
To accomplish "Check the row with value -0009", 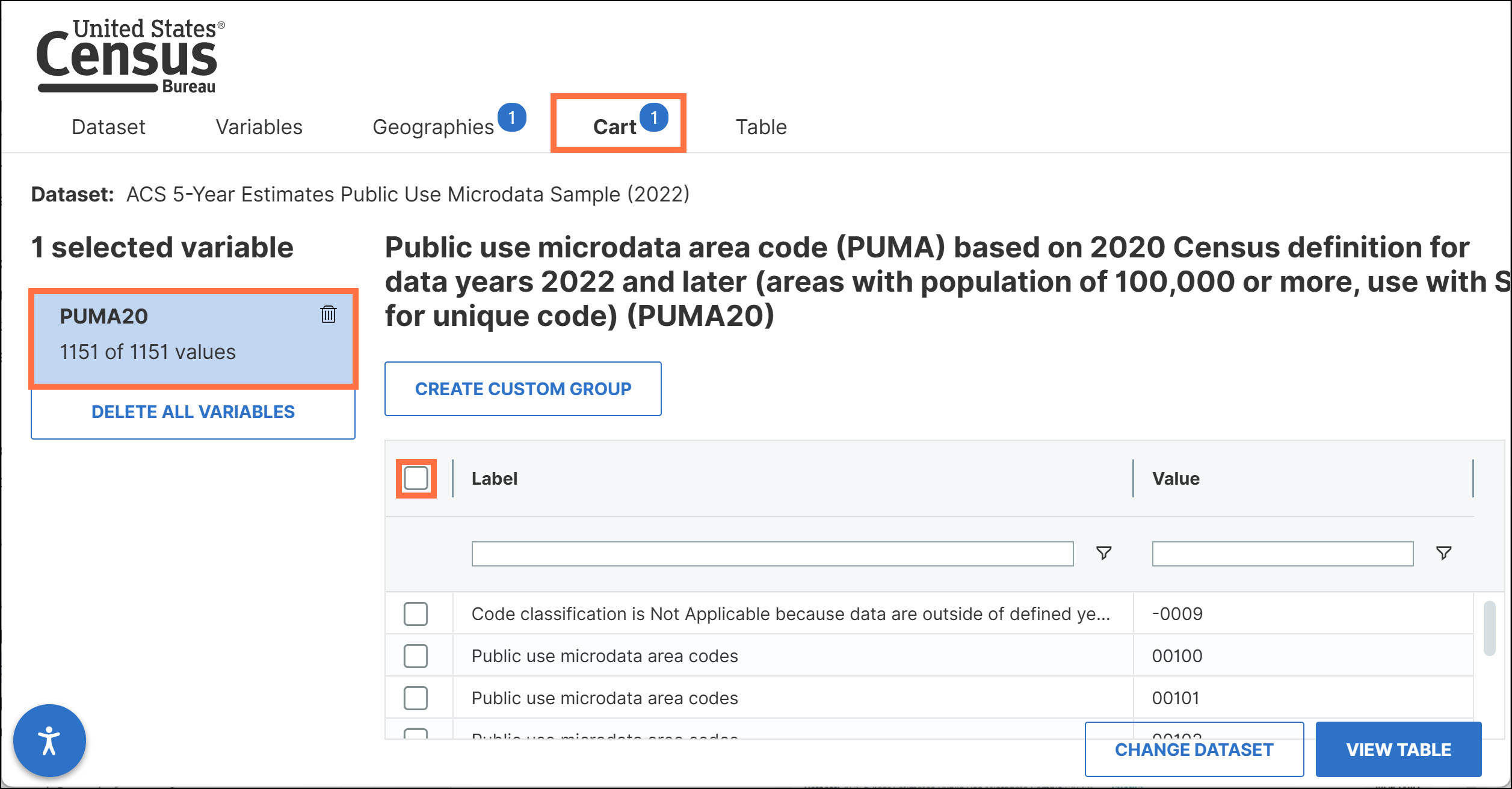I will pos(415,614).
